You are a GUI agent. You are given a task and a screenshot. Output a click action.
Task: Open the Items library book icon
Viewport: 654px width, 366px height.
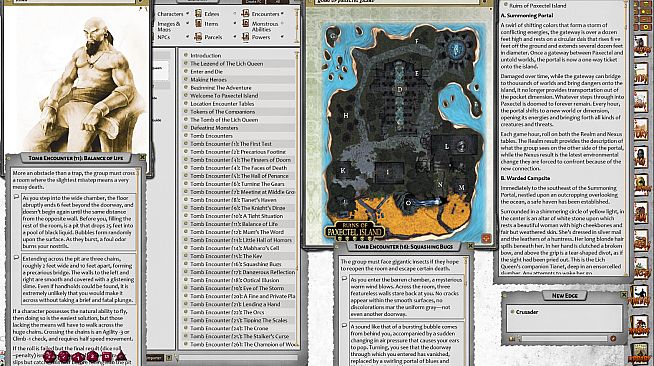[199, 24]
